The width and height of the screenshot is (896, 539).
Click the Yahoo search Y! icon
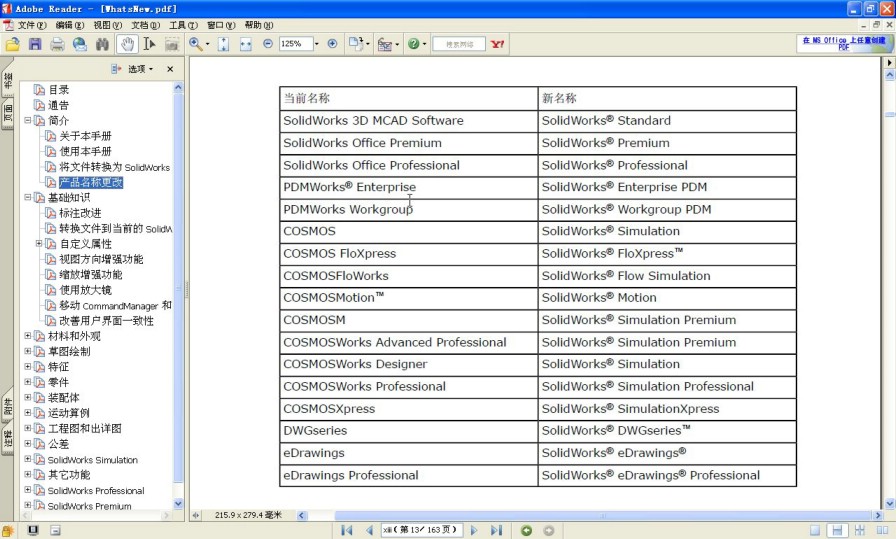pos(498,44)
